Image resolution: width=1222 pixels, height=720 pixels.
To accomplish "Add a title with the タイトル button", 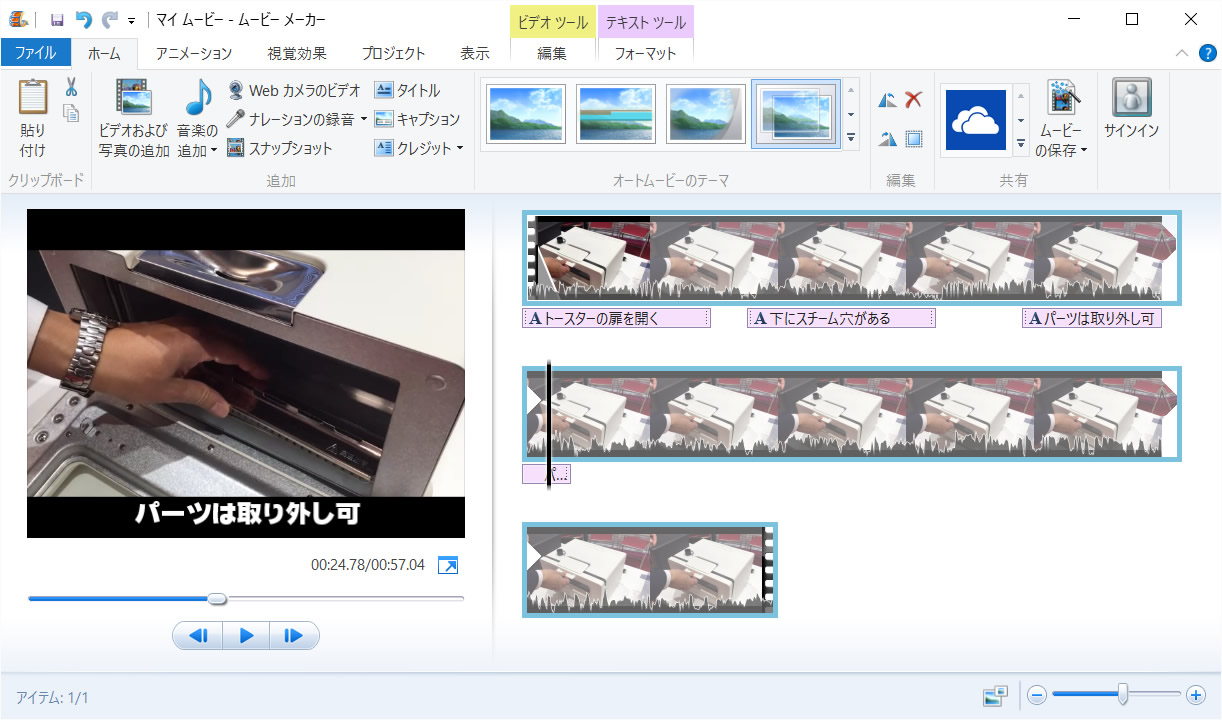I will [x=407, y=90].
